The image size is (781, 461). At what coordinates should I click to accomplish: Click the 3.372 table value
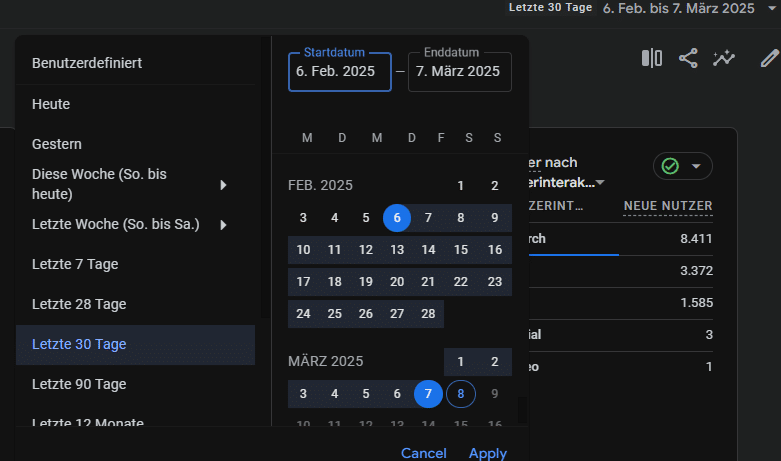point(696,271)
